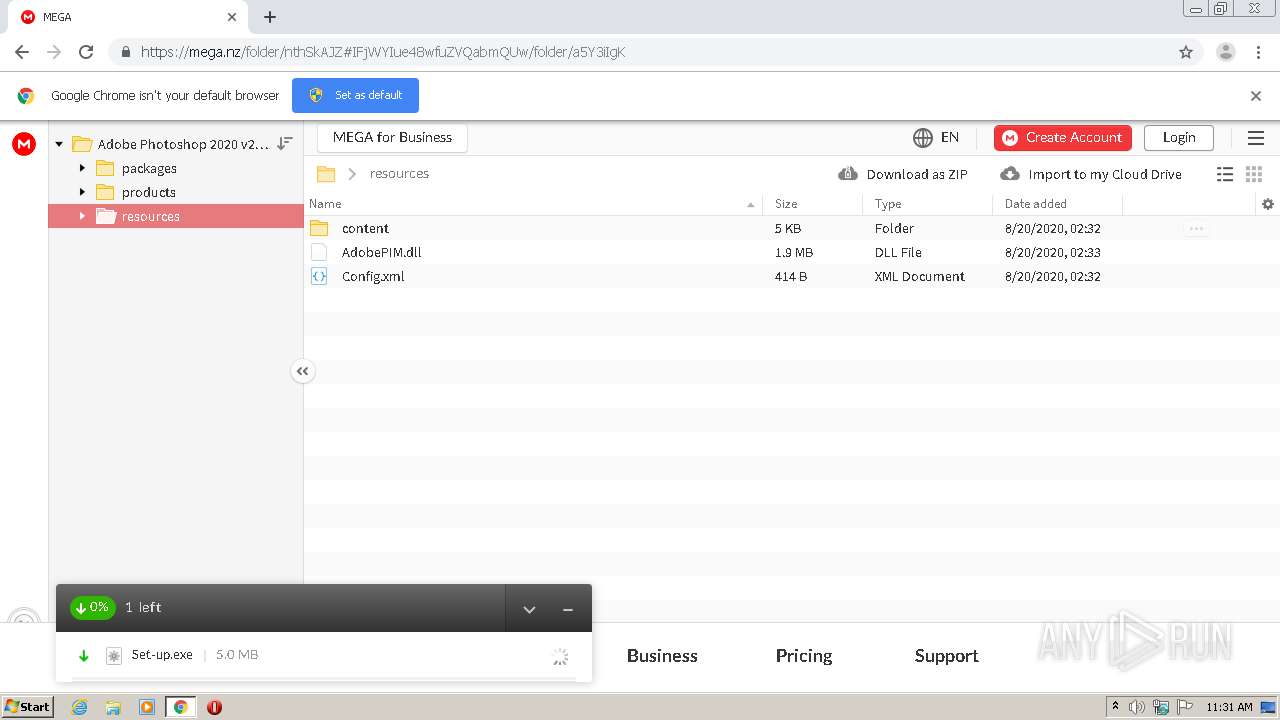Click the 0% download progress badge

pyautogui.click(x=92, y=608)
